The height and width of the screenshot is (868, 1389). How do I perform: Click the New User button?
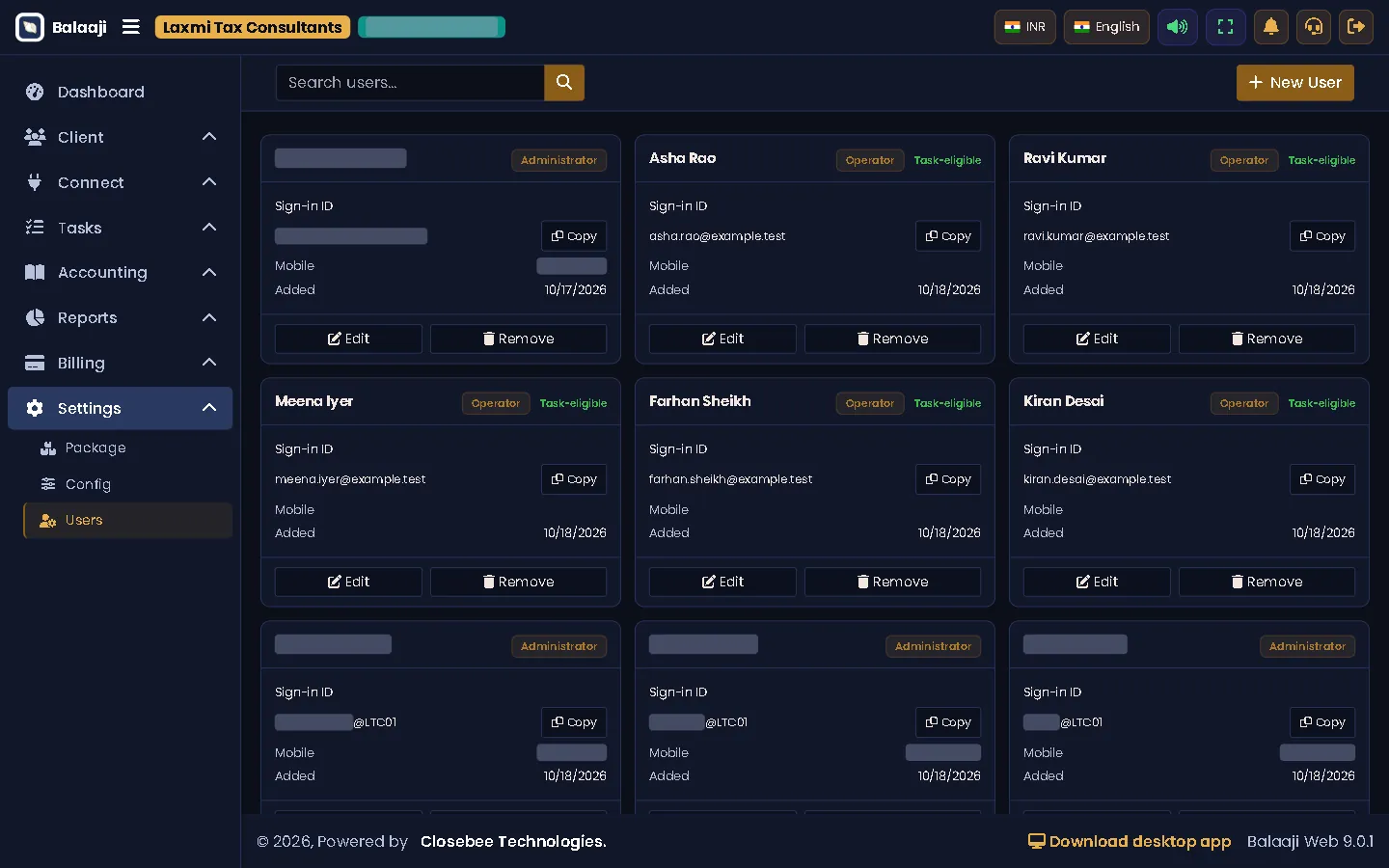[1295, 83]
